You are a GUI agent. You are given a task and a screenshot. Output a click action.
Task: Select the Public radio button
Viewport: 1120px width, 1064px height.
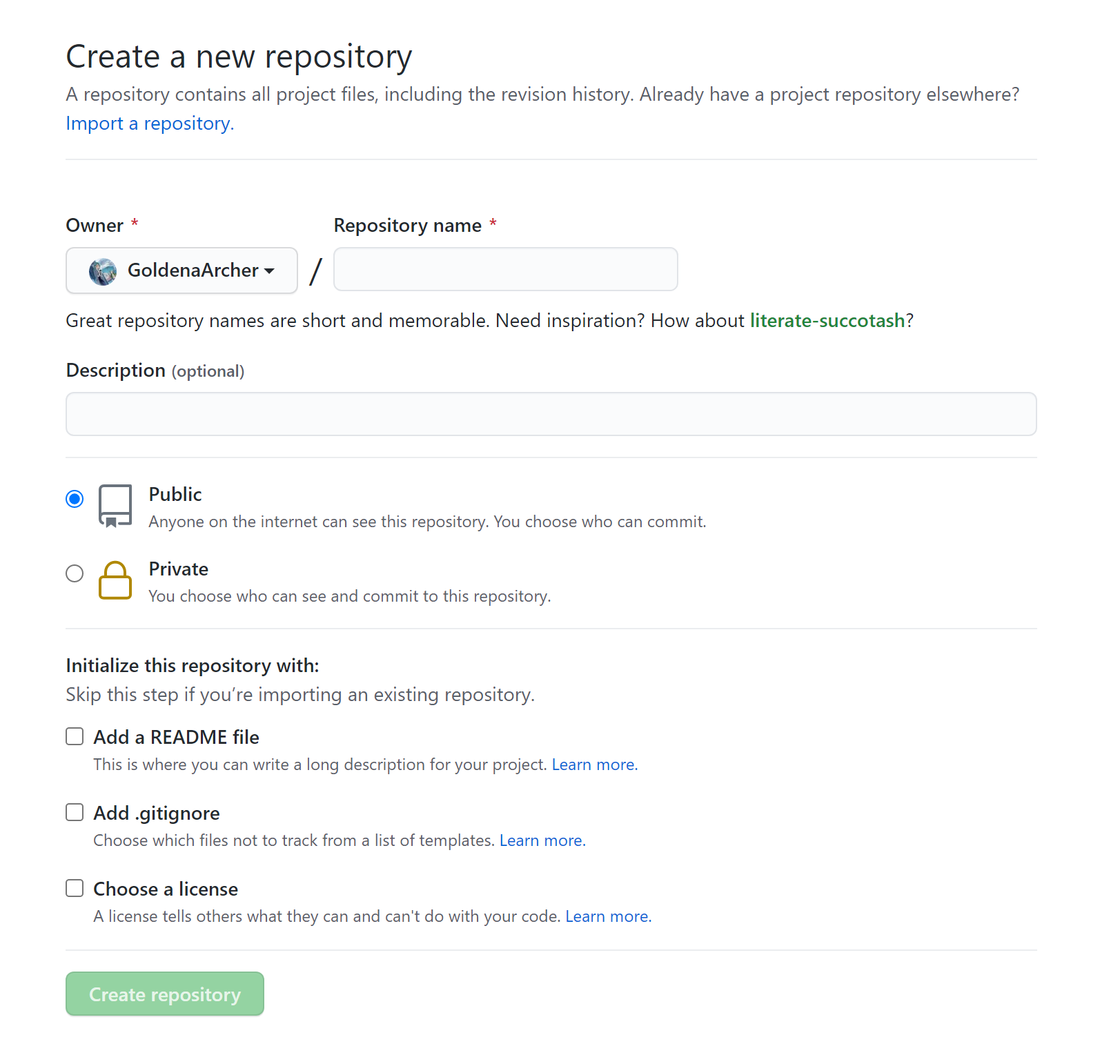click(75, 499)
